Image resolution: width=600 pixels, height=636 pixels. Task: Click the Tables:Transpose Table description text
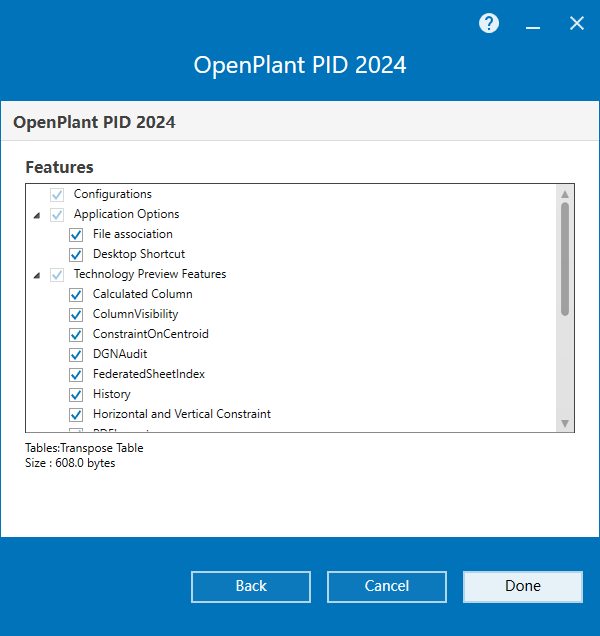point(84,448)
